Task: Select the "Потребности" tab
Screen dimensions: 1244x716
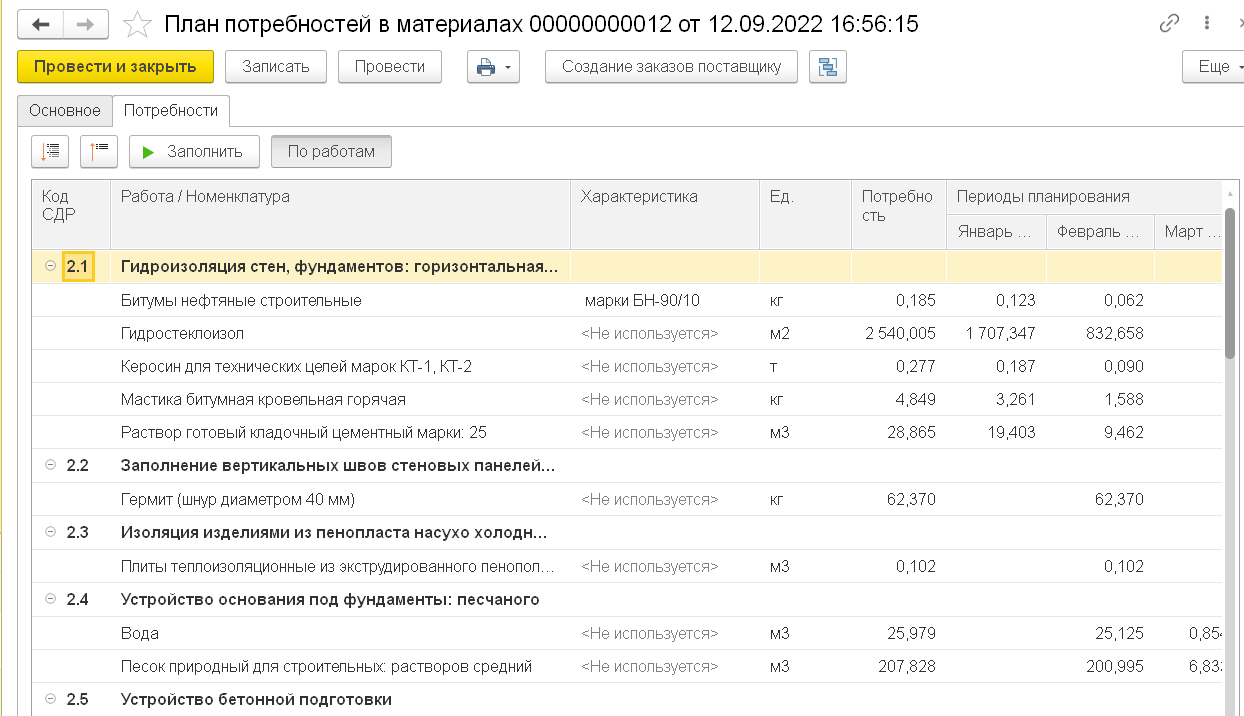Action: pos(171,111)
